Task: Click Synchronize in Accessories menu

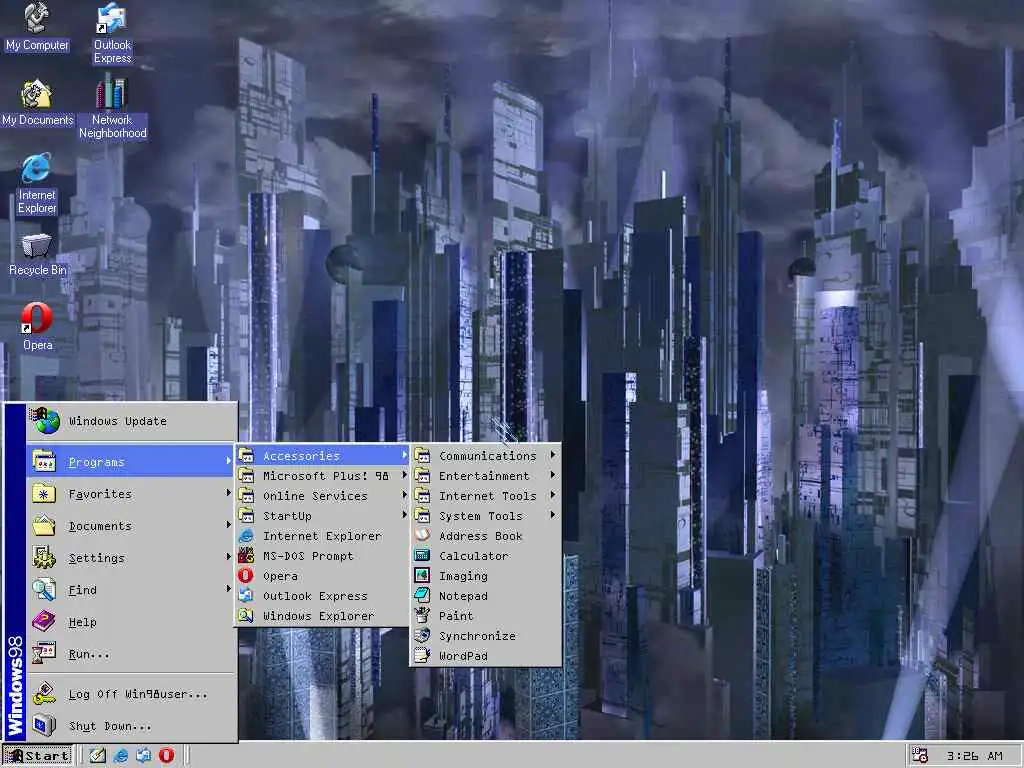Action: (x=485, y=636)
